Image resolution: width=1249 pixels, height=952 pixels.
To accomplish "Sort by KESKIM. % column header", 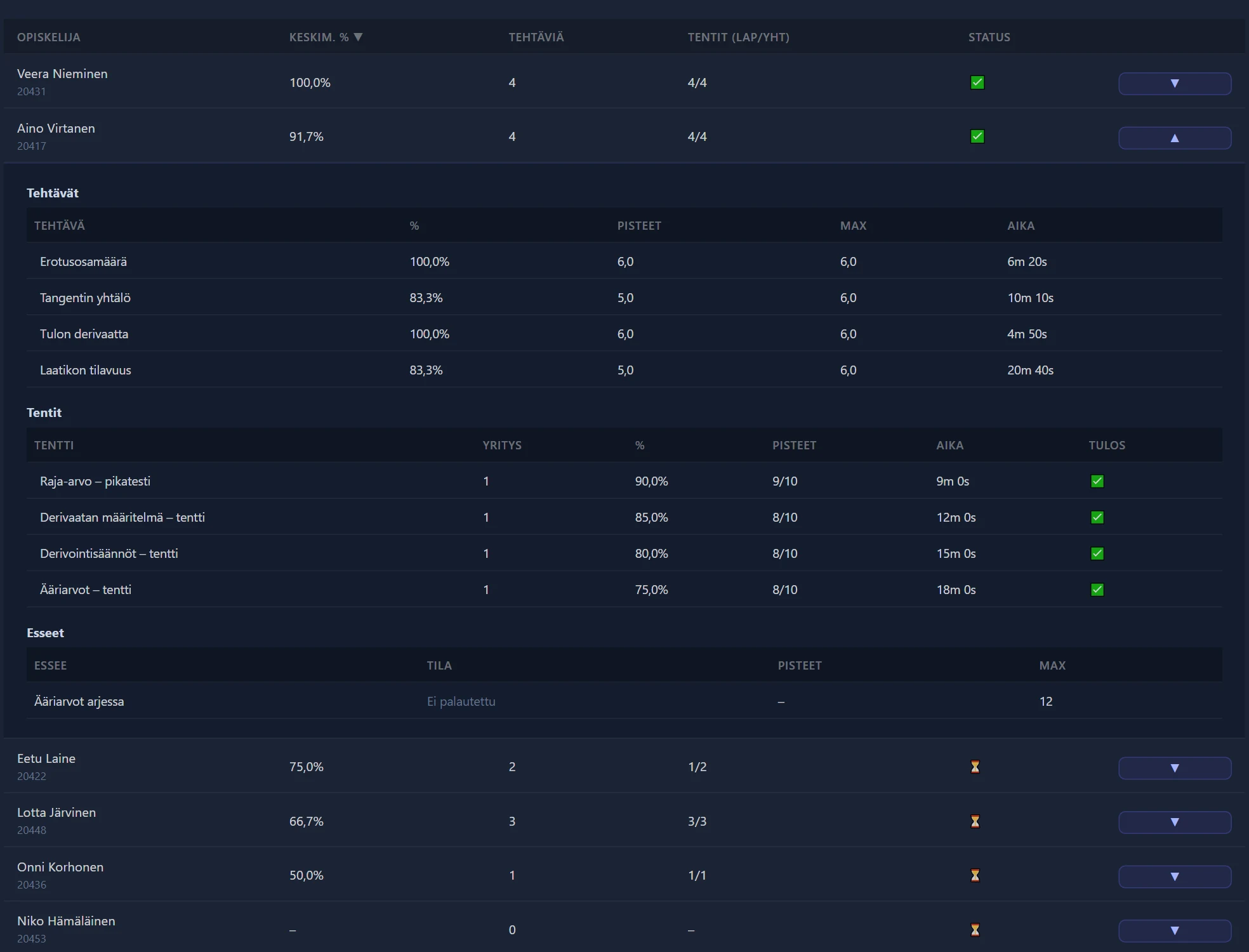I will [x=326, y=37].
